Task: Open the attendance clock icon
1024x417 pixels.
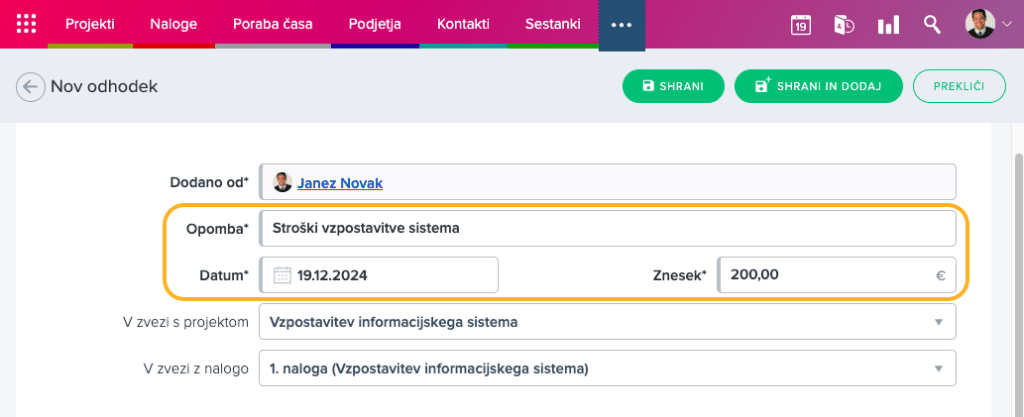Action: pos(844,25)
